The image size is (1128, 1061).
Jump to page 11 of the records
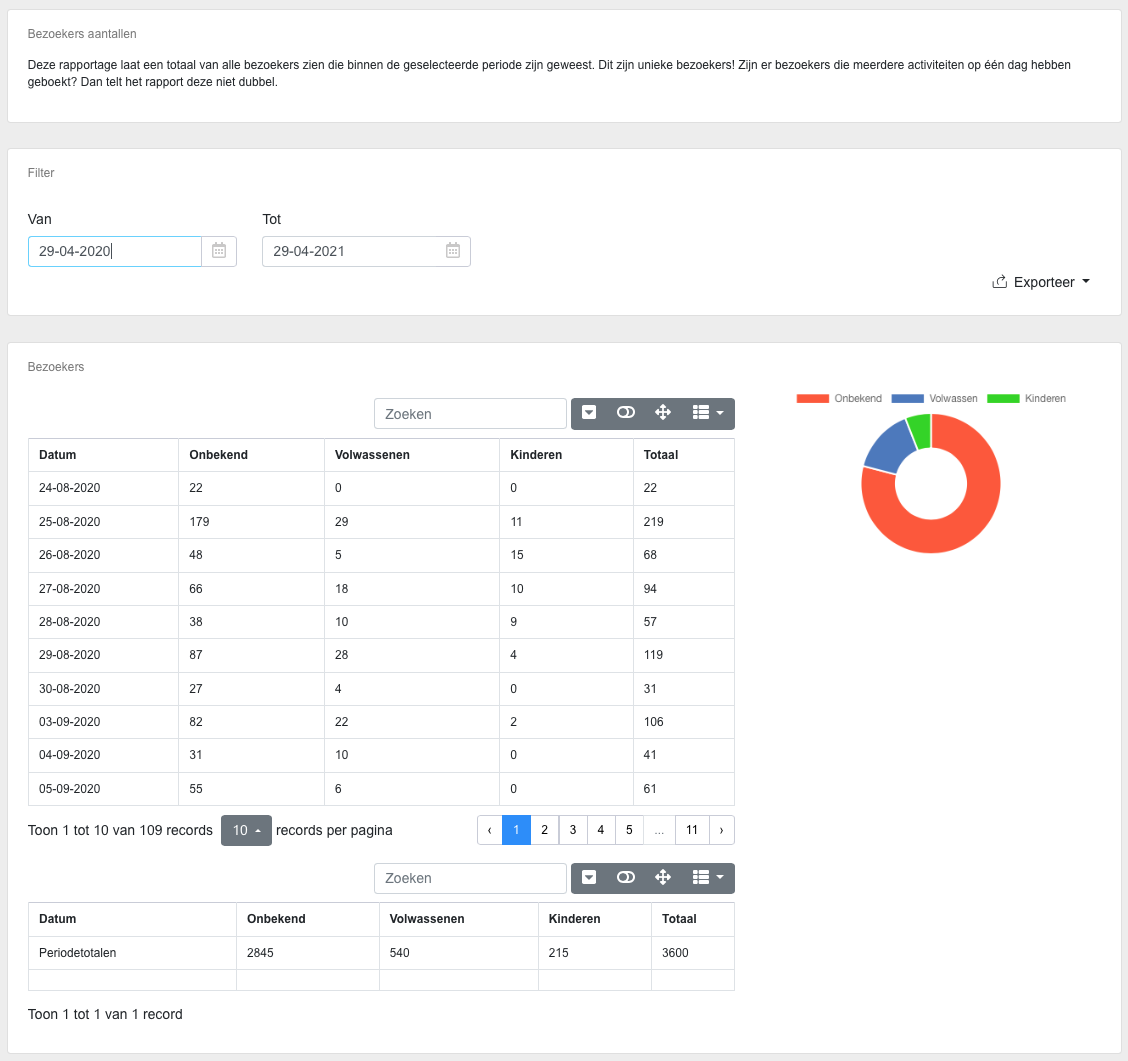pyautogui.click(x=691, y=830)
